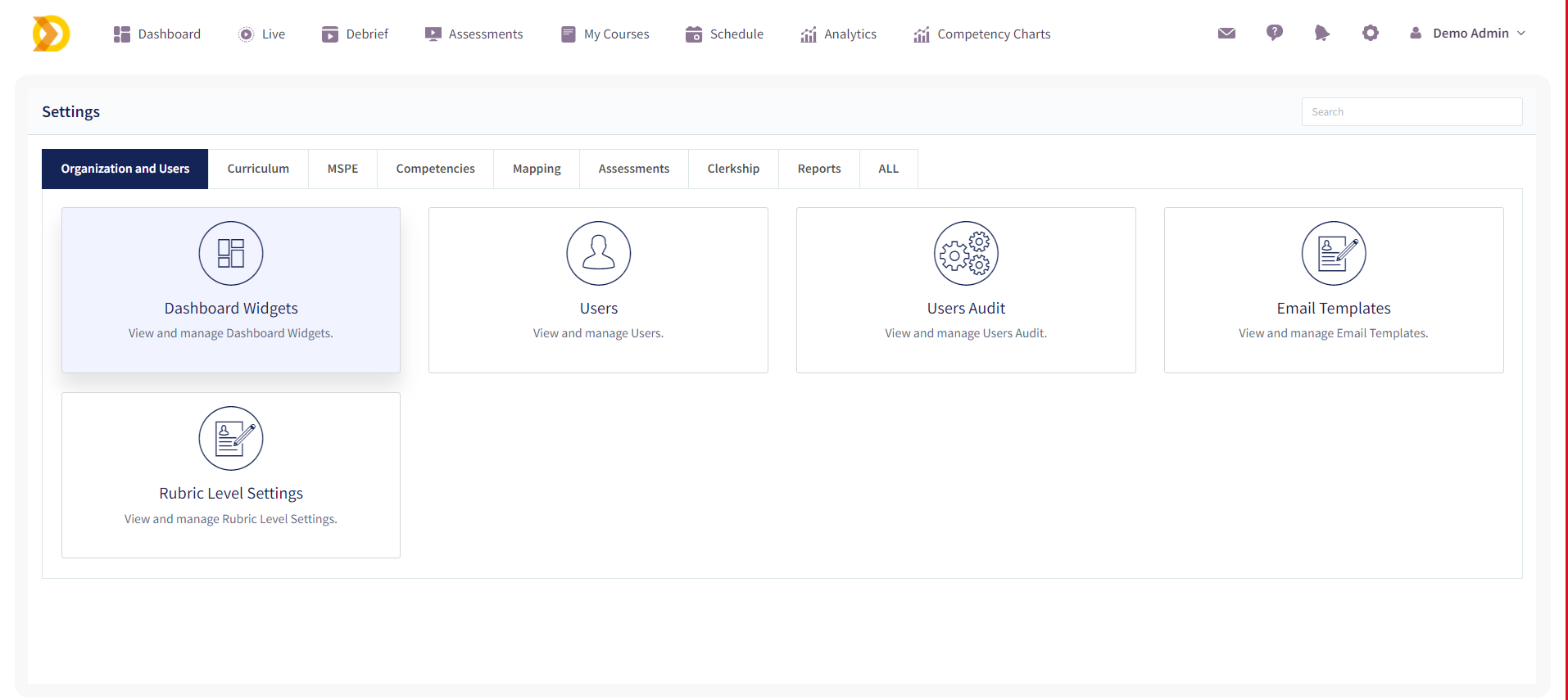Open Competency Charts from the navbar
This screenshot has width=1568, height=700.
[982, 34]
